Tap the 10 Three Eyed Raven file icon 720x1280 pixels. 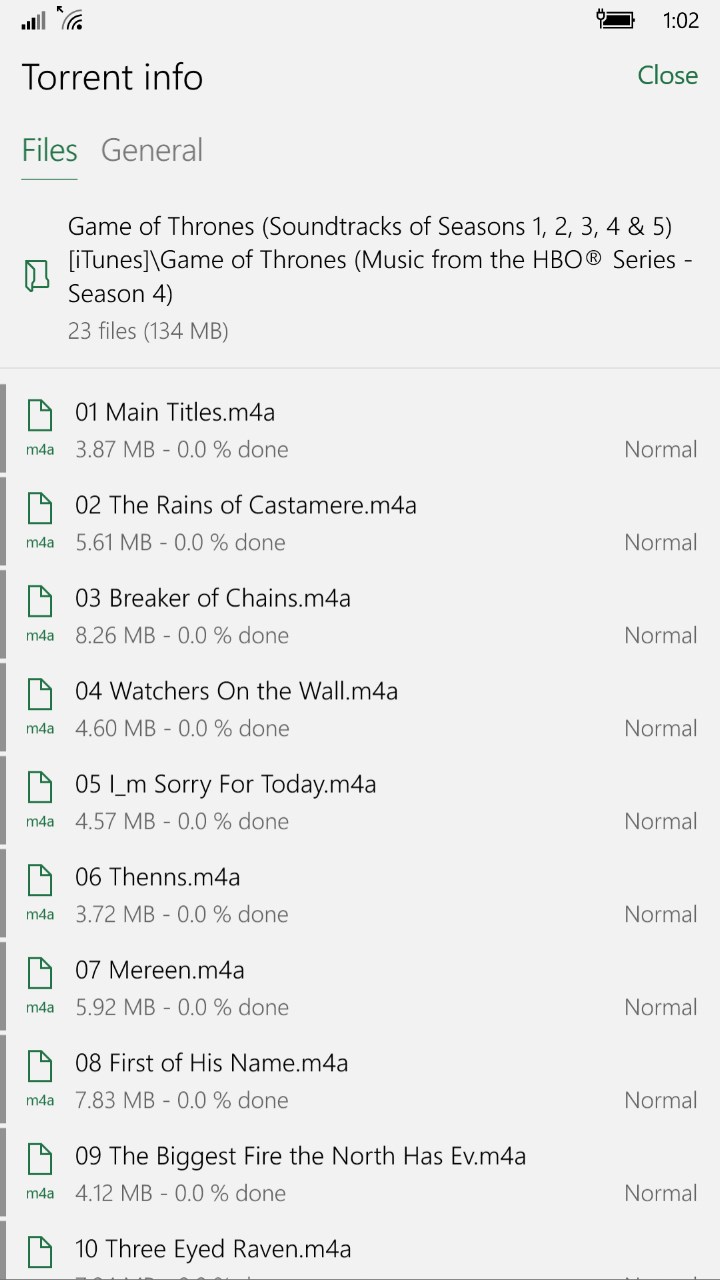point(40,1252)
